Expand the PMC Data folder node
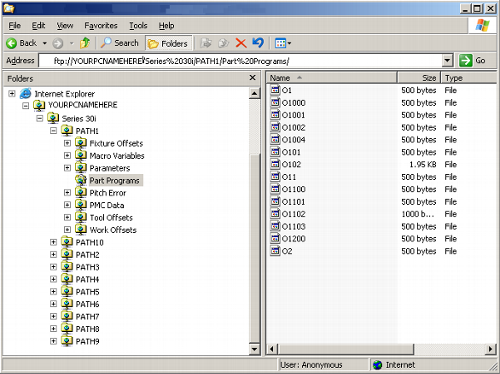This screenshot has height=374, width=500. tap(67, 205)
